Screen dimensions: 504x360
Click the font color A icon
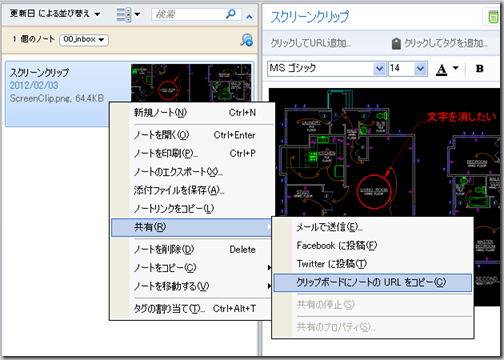pyautogui.click(x=442, y=69)
